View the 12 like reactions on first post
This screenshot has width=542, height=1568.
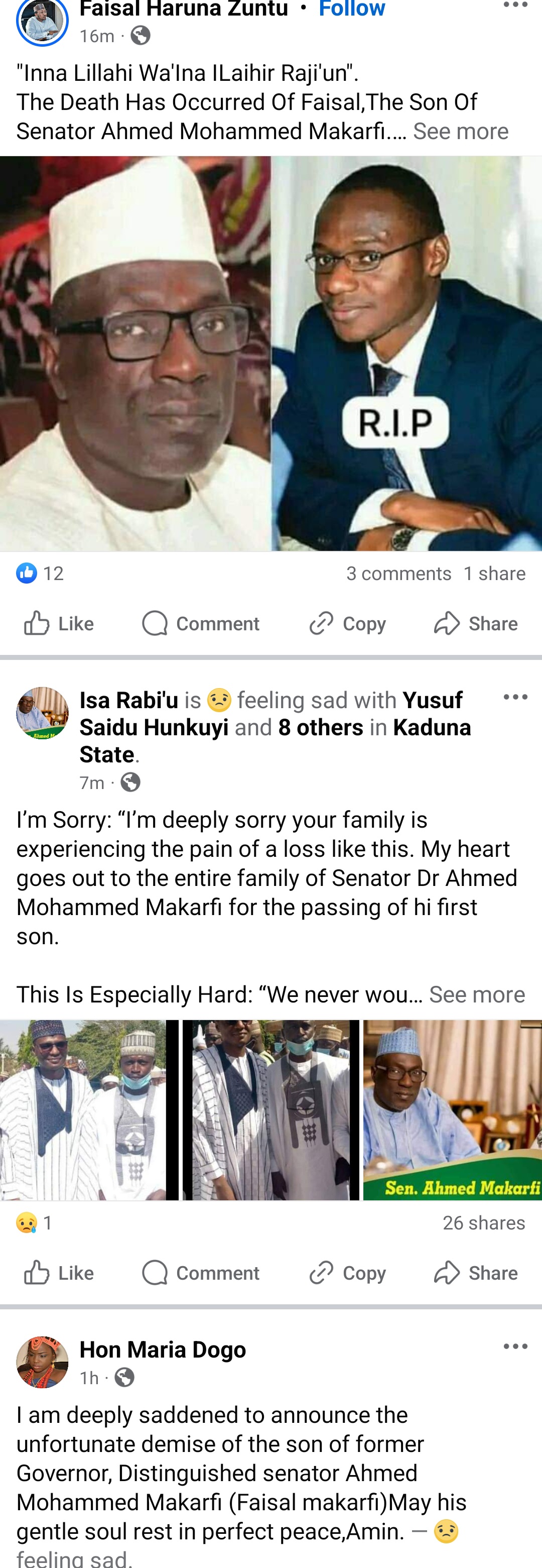(40, 574)
